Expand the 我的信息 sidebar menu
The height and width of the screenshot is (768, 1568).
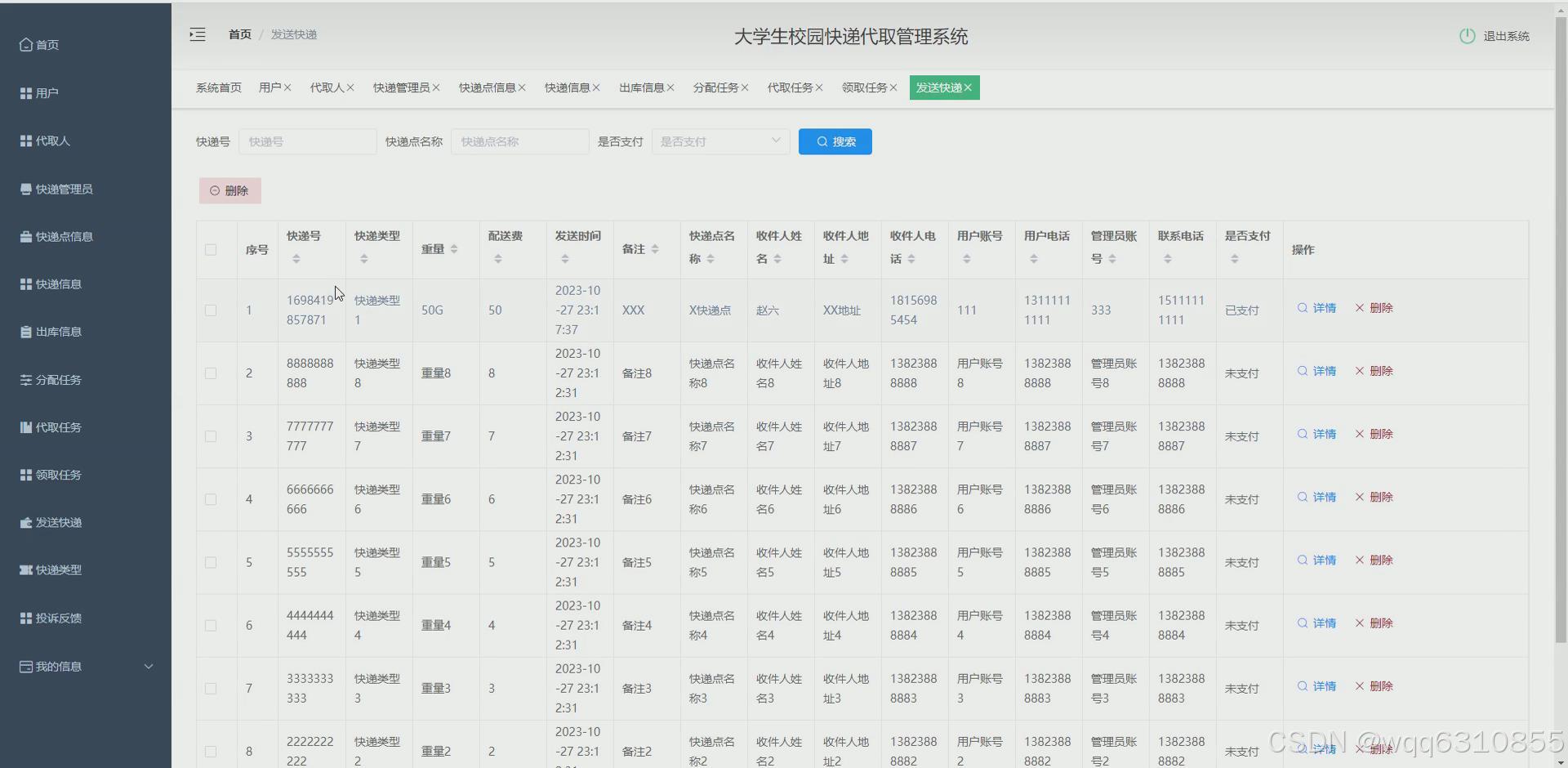click(57, 666)
